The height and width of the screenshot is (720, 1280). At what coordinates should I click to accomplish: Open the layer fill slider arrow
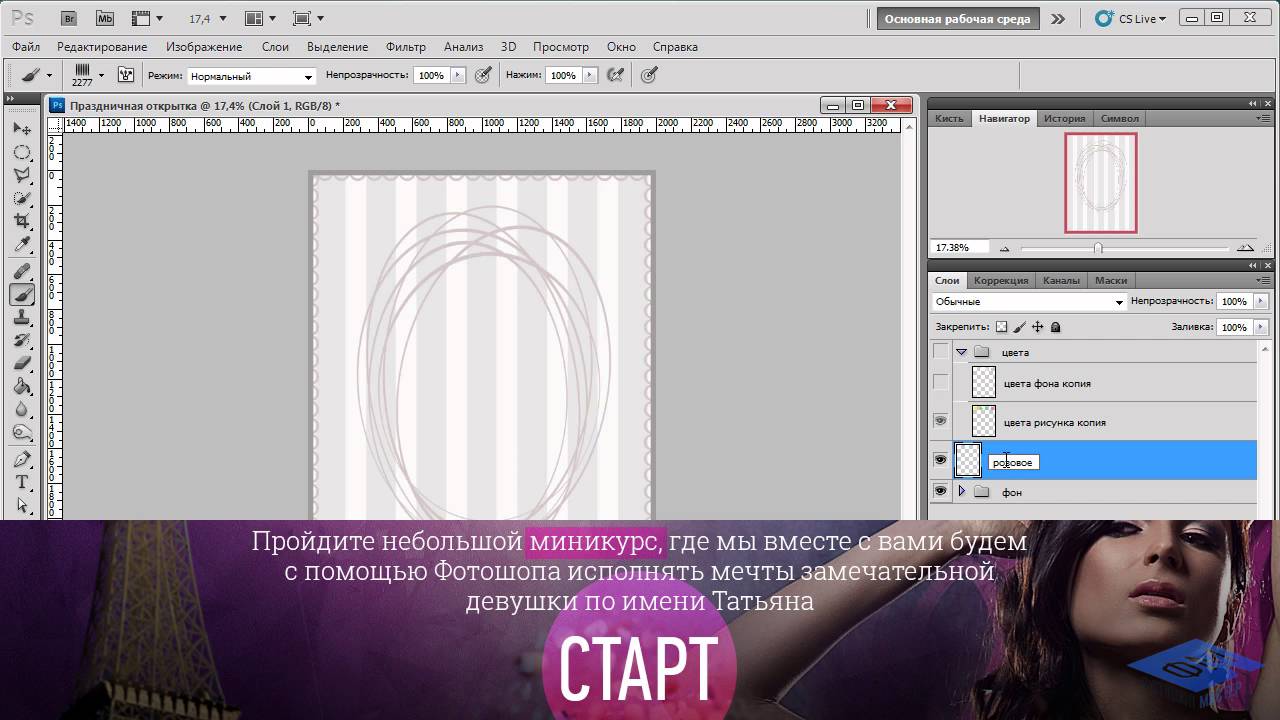tap(1260, 327)
